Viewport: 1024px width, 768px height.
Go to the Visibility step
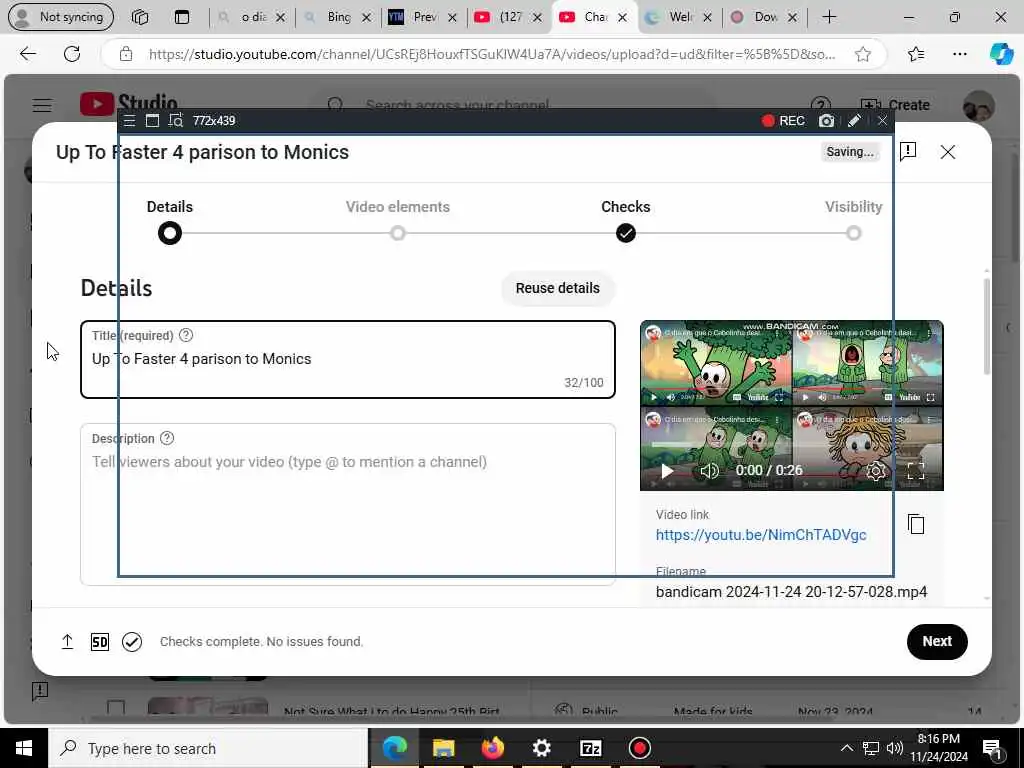click(854, 221)
